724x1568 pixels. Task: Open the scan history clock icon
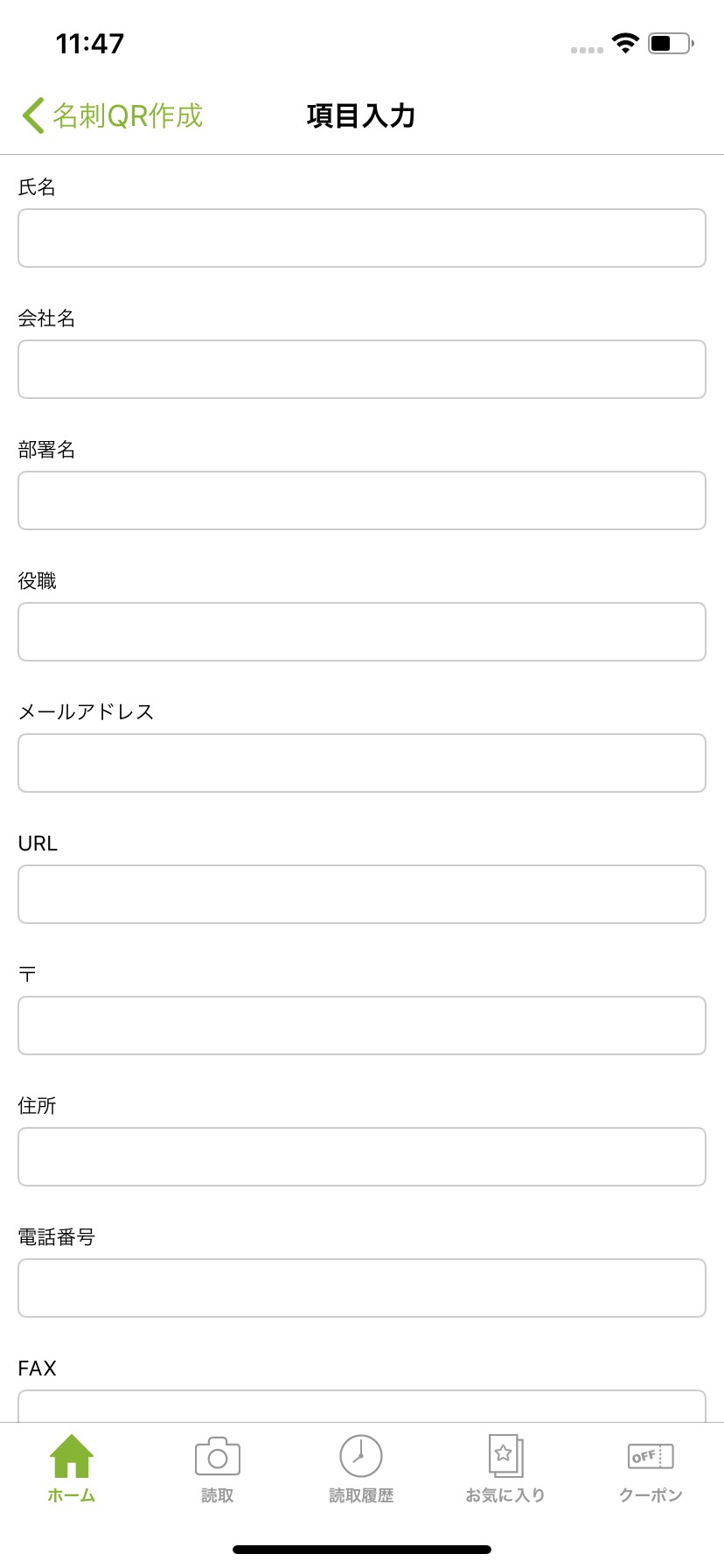361,1456
